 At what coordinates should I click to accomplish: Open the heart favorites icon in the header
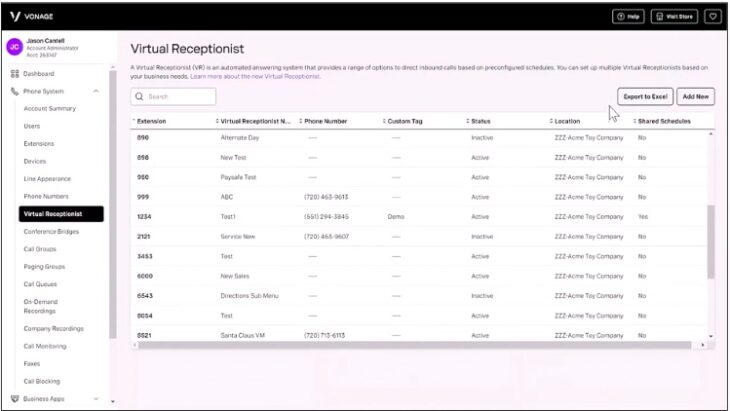712,16
